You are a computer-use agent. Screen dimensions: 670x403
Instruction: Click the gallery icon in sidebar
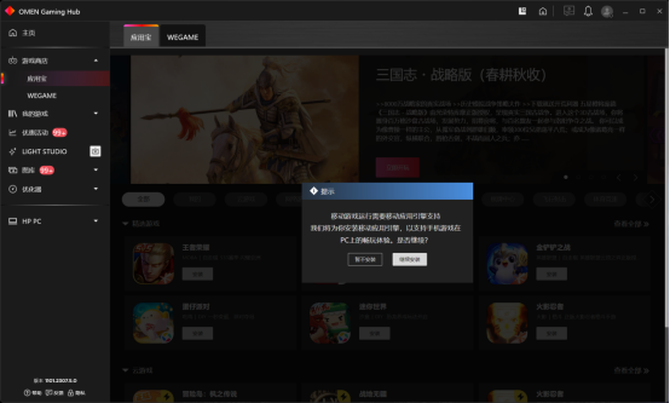[x=13, y=170]
